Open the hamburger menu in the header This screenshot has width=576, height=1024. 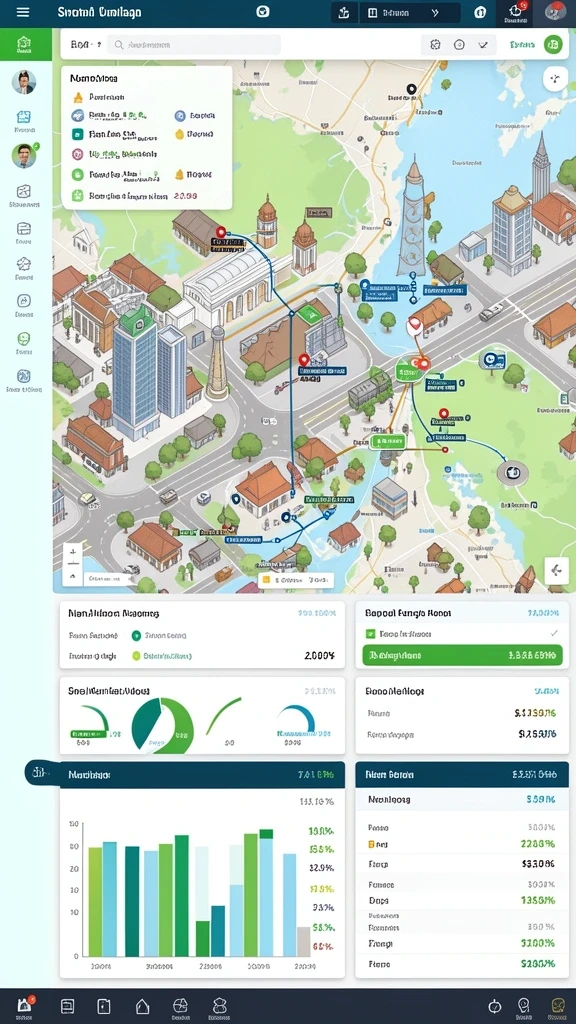point(23,12)
